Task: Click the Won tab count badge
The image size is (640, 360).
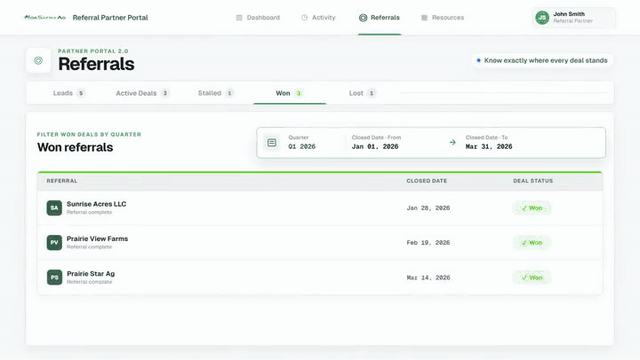Action: 298,93
